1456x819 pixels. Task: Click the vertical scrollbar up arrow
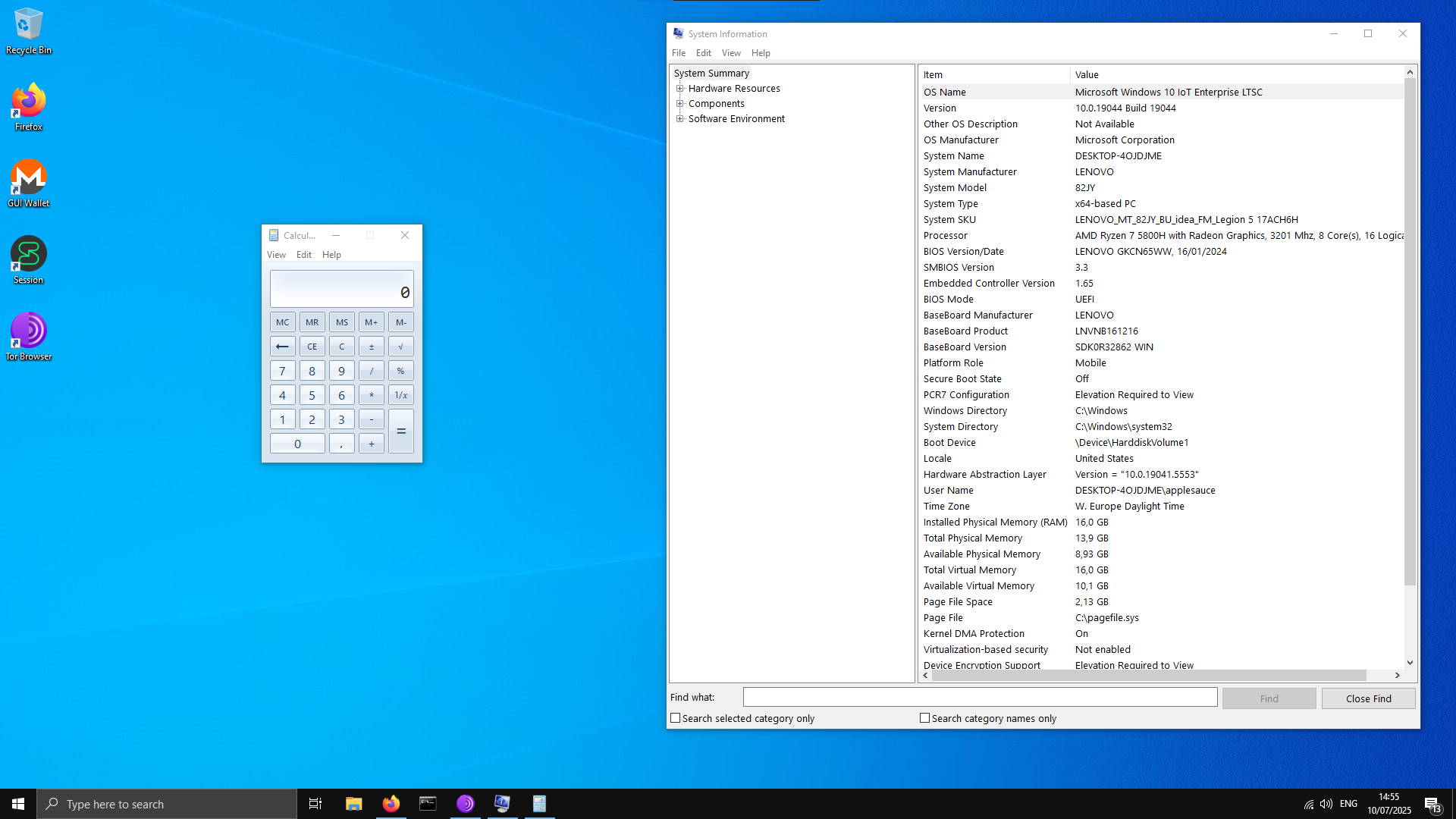1410,72
